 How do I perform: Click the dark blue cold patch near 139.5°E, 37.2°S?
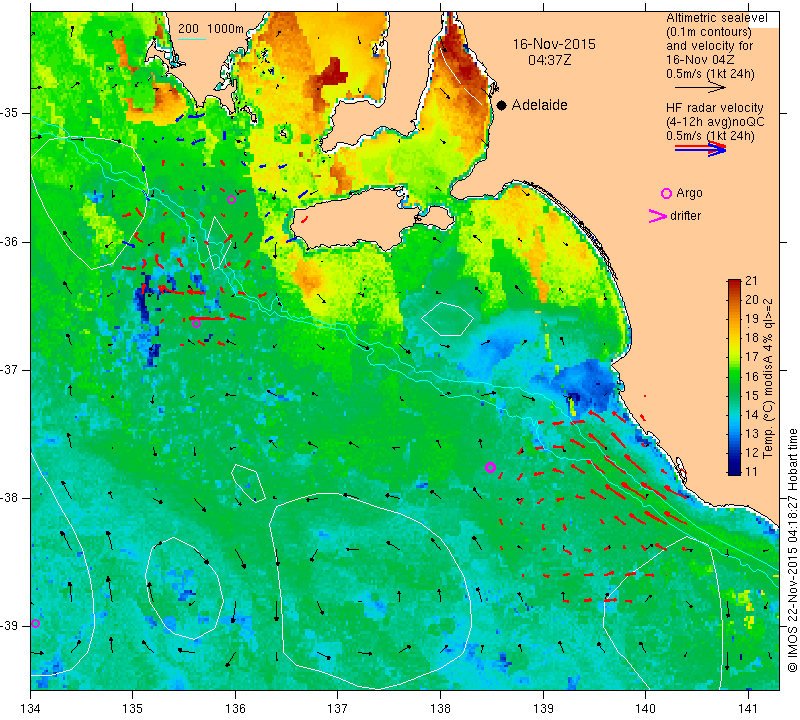(x=587, y=386)
